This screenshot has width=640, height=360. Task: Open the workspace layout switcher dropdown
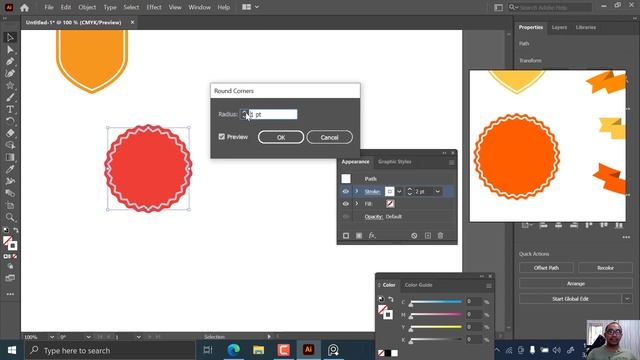[x=251, y=7]
